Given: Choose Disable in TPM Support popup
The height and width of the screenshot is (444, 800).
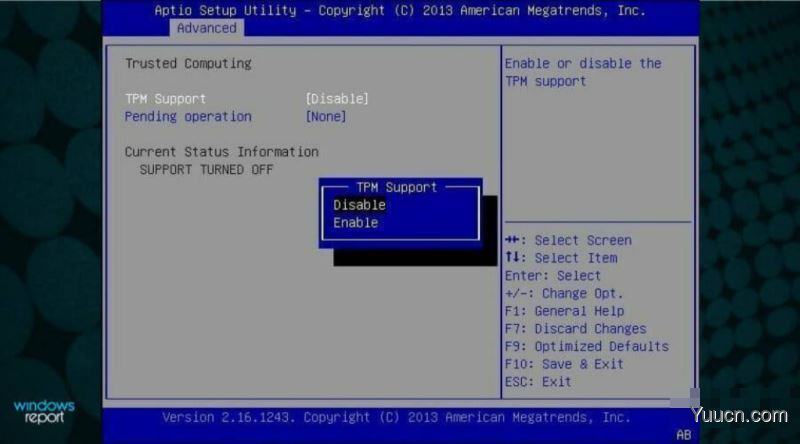Looking at the screenshot, I should (359, 205).
